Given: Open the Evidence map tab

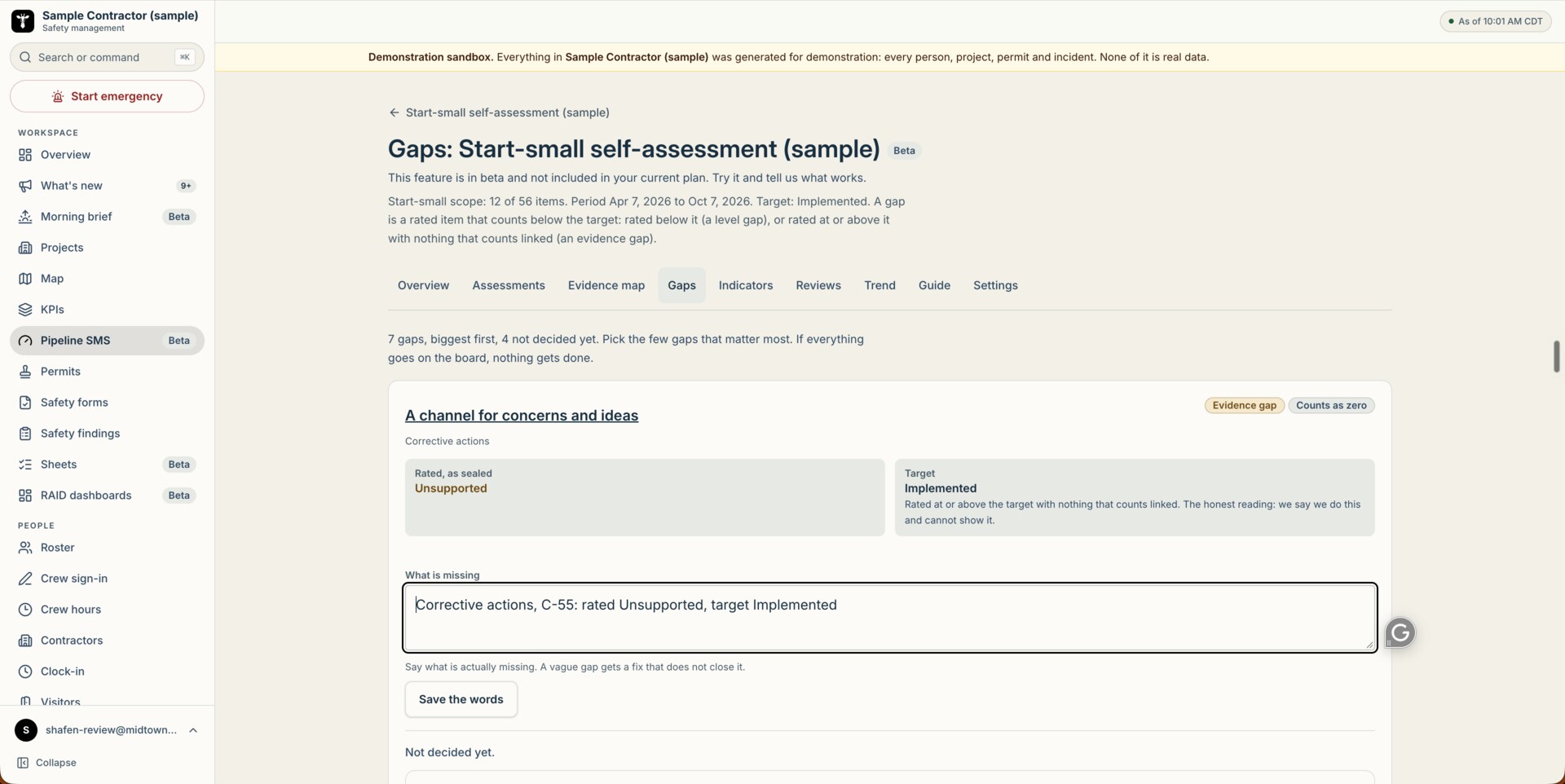Looking at the screenshot, I should tap(606, 285).
